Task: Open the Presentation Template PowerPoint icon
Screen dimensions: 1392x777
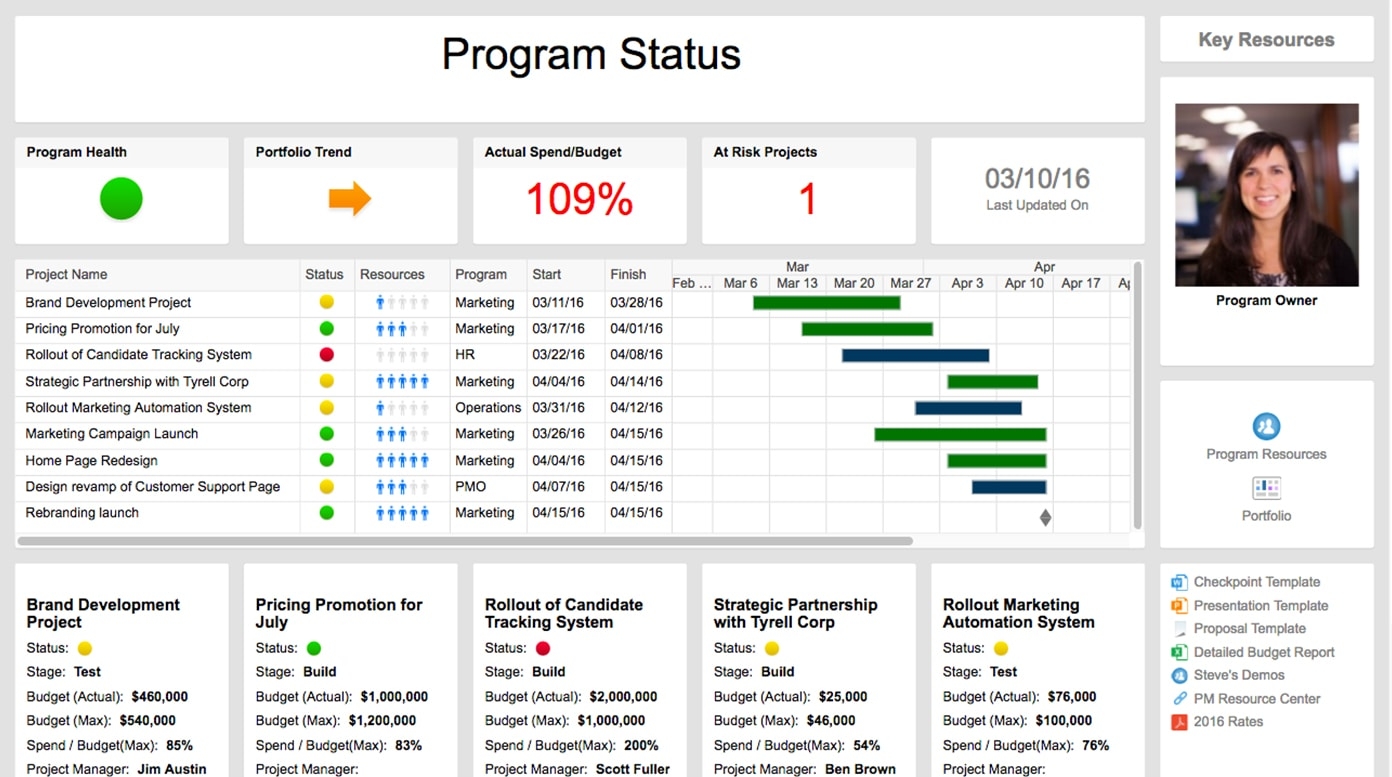Action: click(1179, 605)
